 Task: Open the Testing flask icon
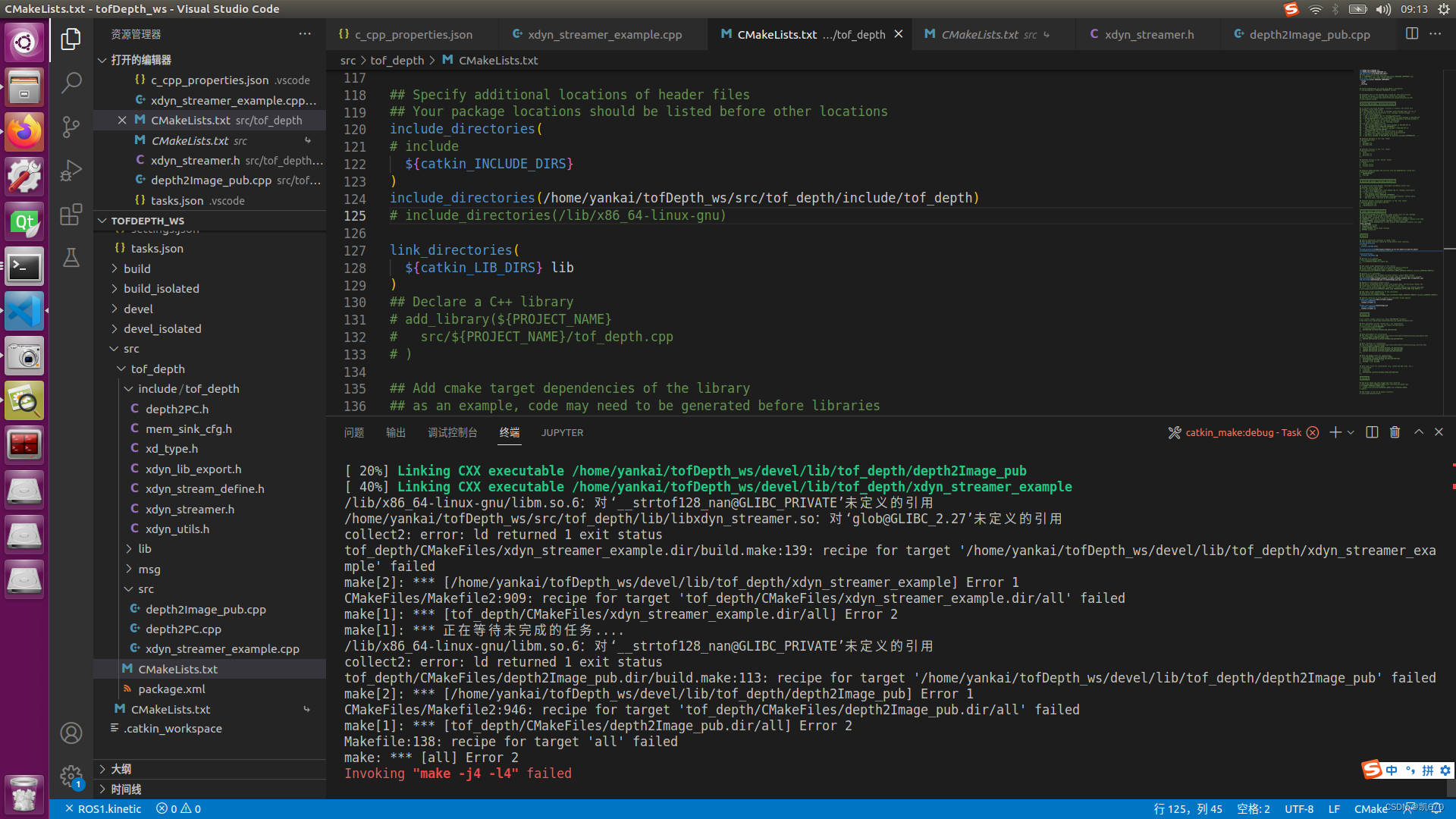(x=71, y=259)
